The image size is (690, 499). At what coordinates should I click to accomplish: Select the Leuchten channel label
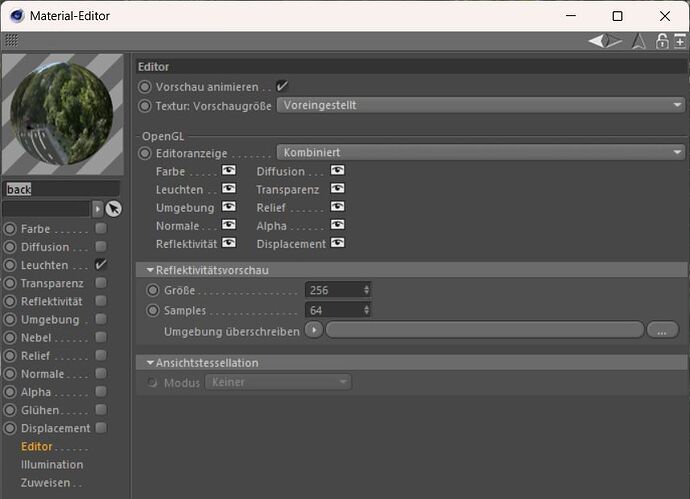point(44,265)
